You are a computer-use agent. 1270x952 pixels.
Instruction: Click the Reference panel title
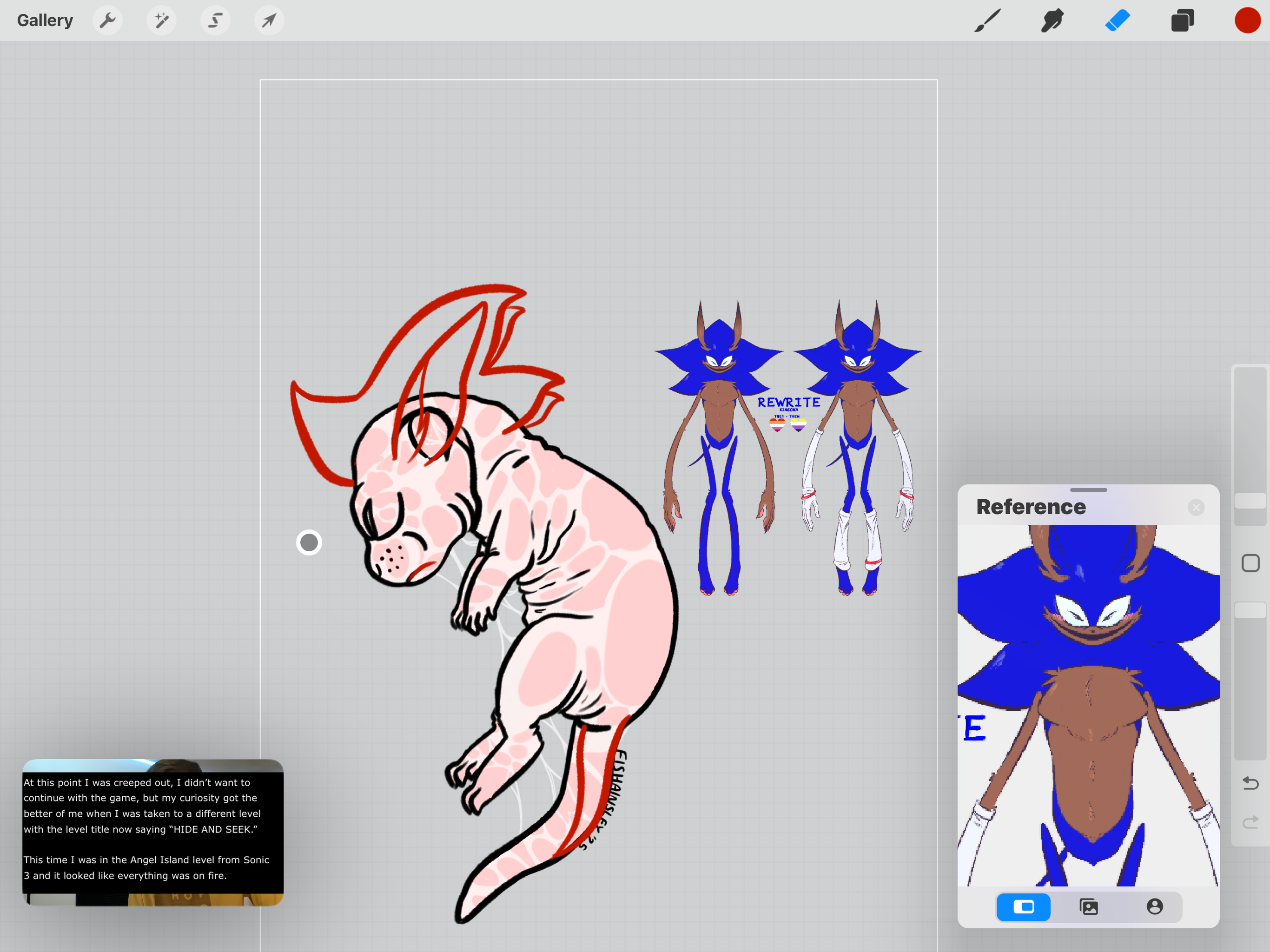click(1031, 507)
